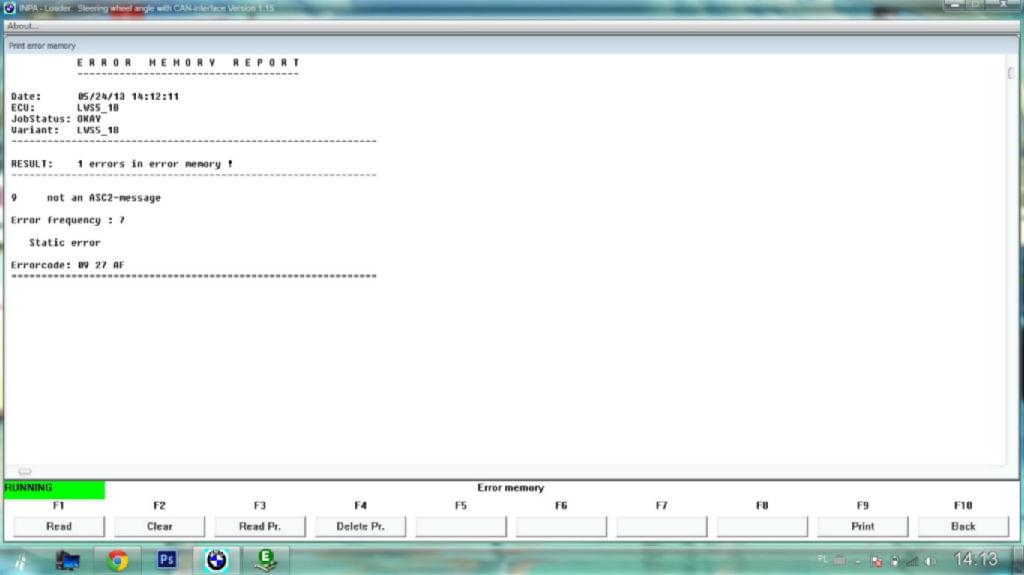The width and height of the screenshot is (1024, 575).
Task: Click the 'Print error memory' panel title
Action: [42, 46]
